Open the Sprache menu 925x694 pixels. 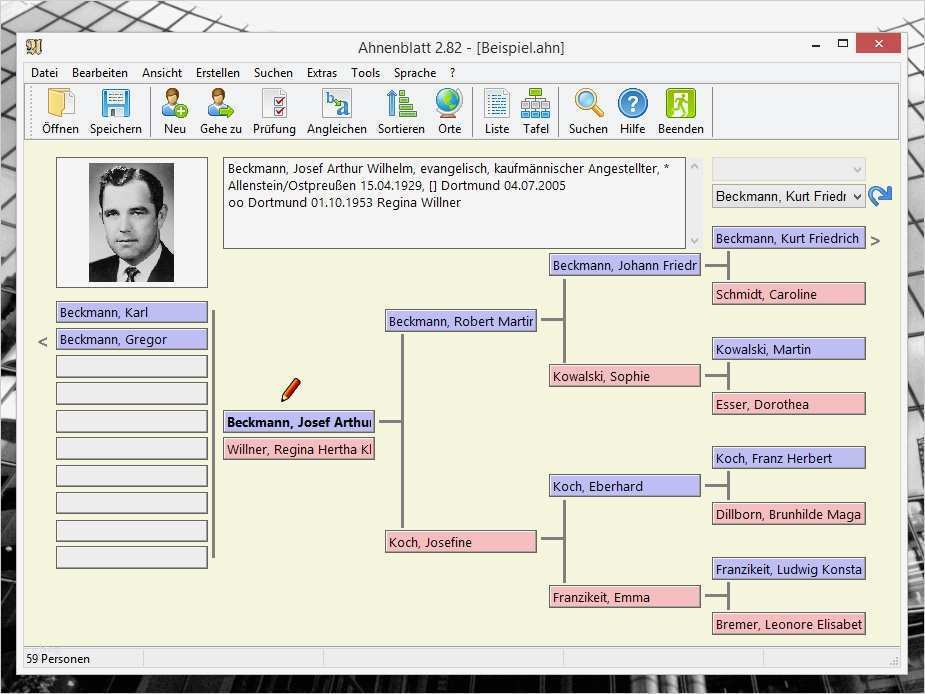tap(414, 72)
